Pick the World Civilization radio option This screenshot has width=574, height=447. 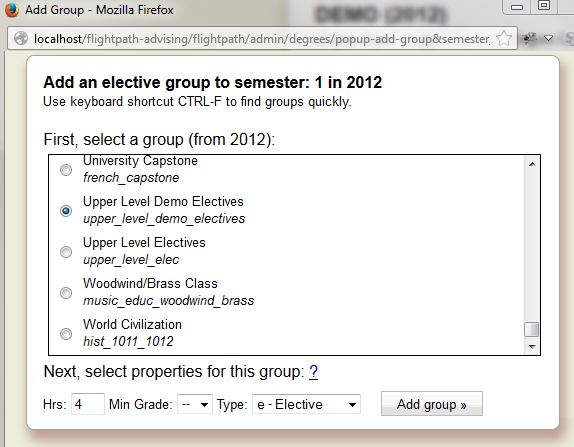[x=66, y=334]
